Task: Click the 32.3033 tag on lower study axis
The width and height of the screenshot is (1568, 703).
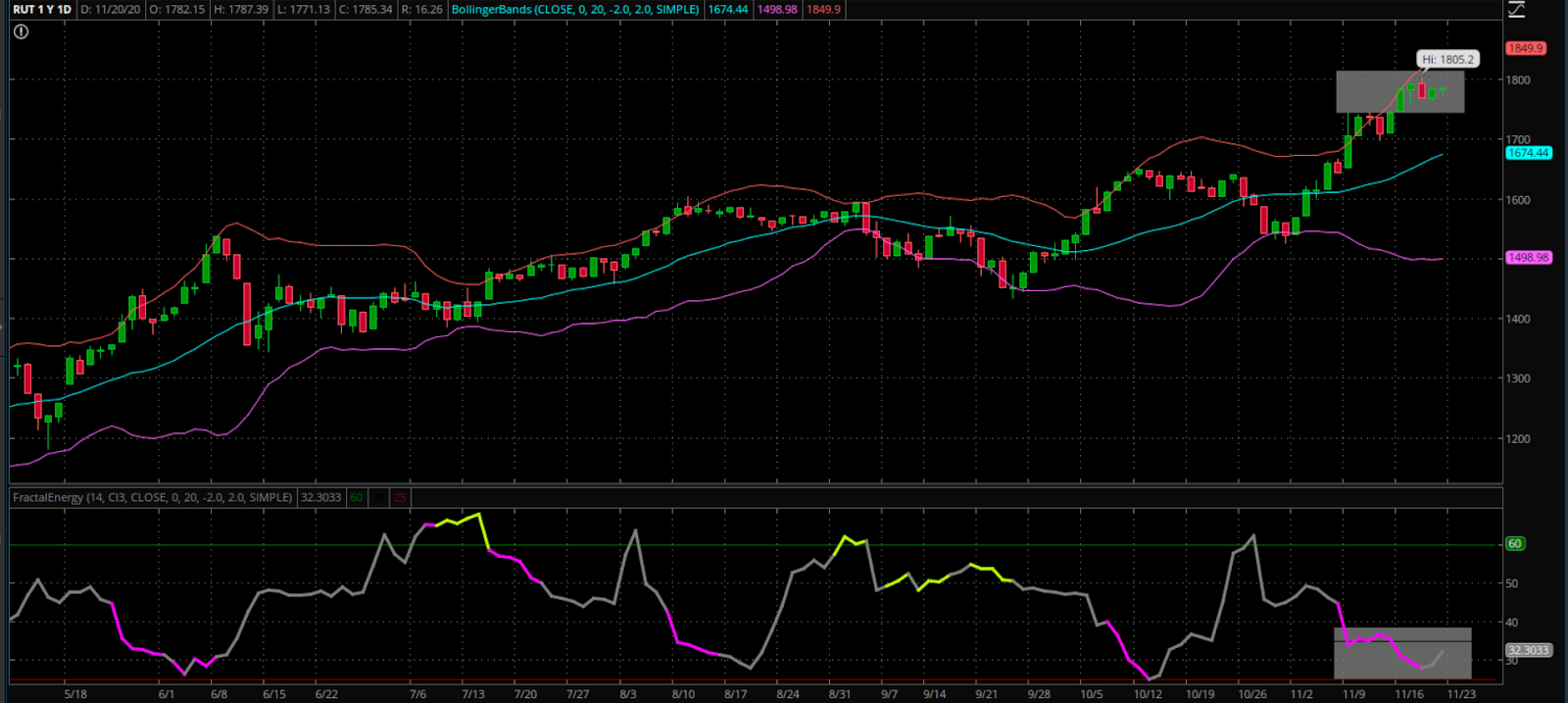Action: tap(1528, 650)
